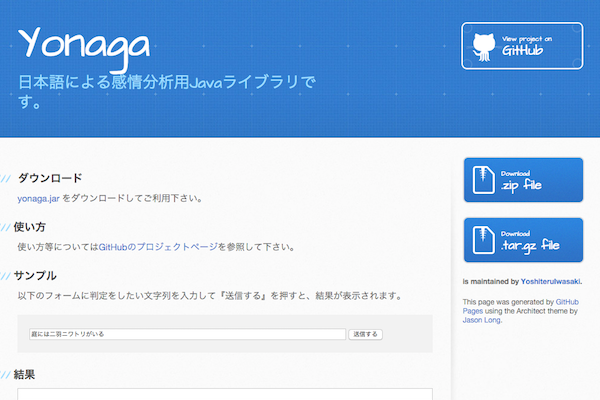Image resolution: width=600 pixels, height=400 pixels.
Task: Open the yonaga.jar download link
Action: pos(38,199)
